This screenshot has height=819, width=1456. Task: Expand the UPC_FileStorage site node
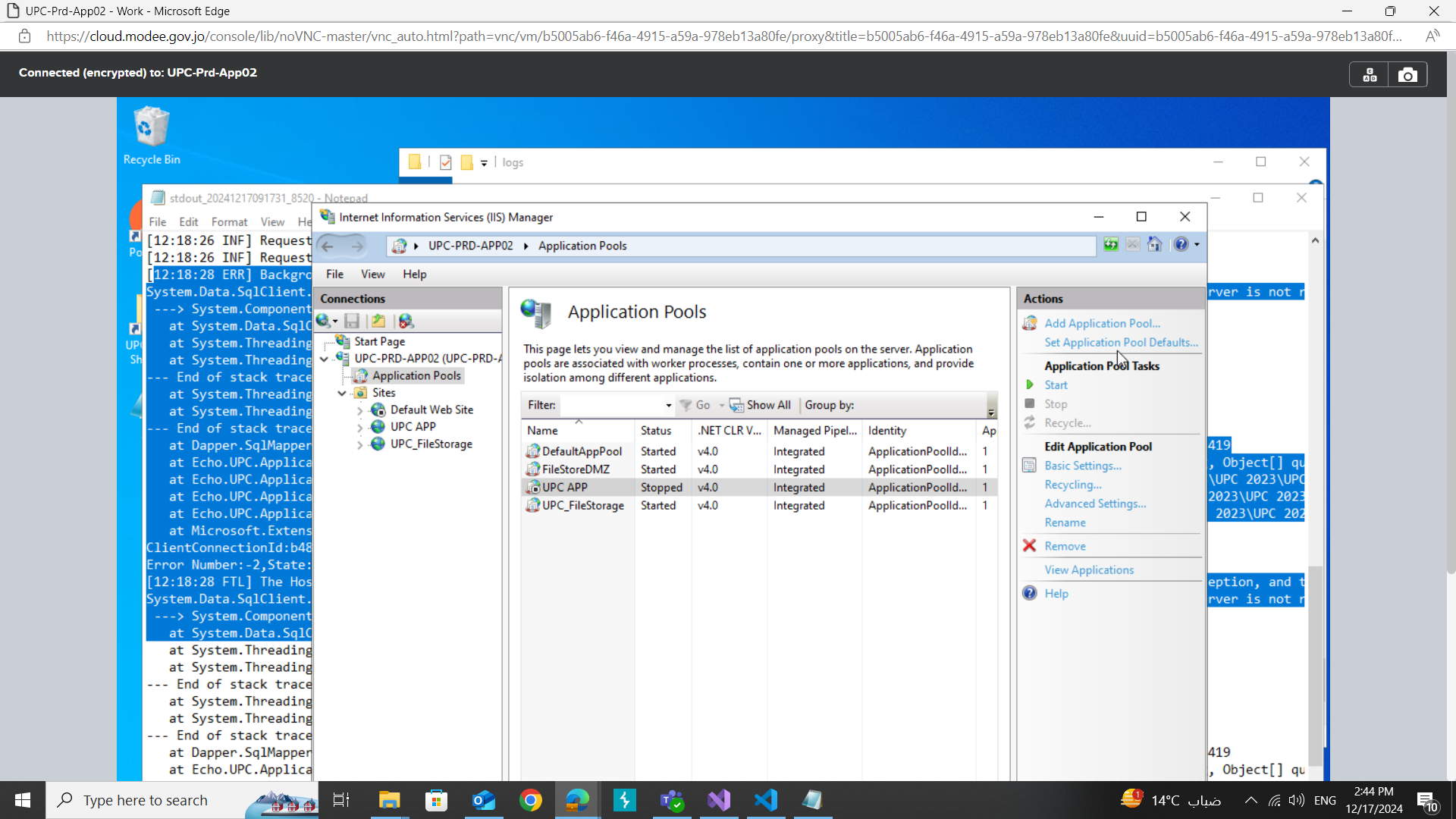(360, 445)
